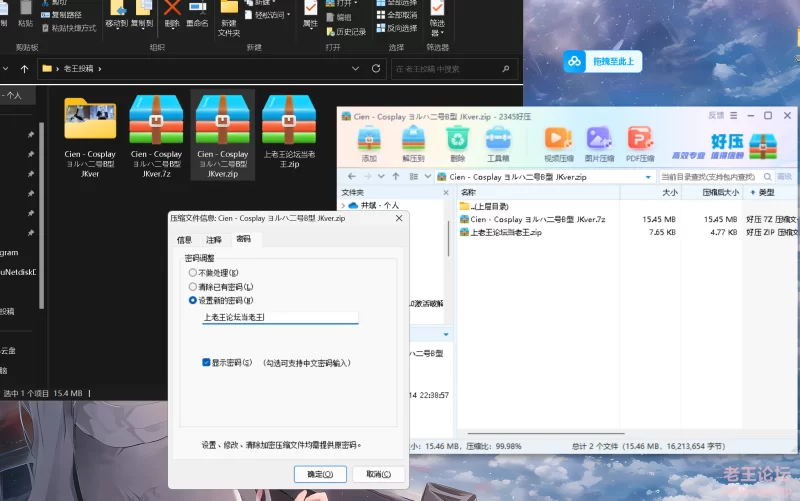Viewport: 800px width, 501px height.
Task: Open PDF压缩 compression tool
Action: pos(640,139)
